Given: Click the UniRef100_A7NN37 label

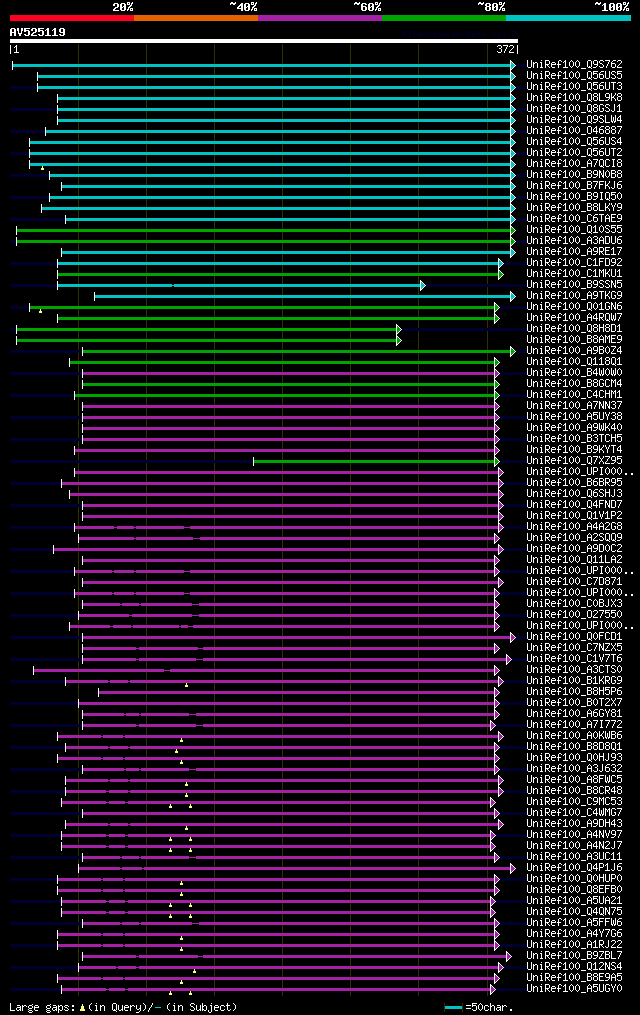Looking at the screenshot, I should click(x=575, y=406).
